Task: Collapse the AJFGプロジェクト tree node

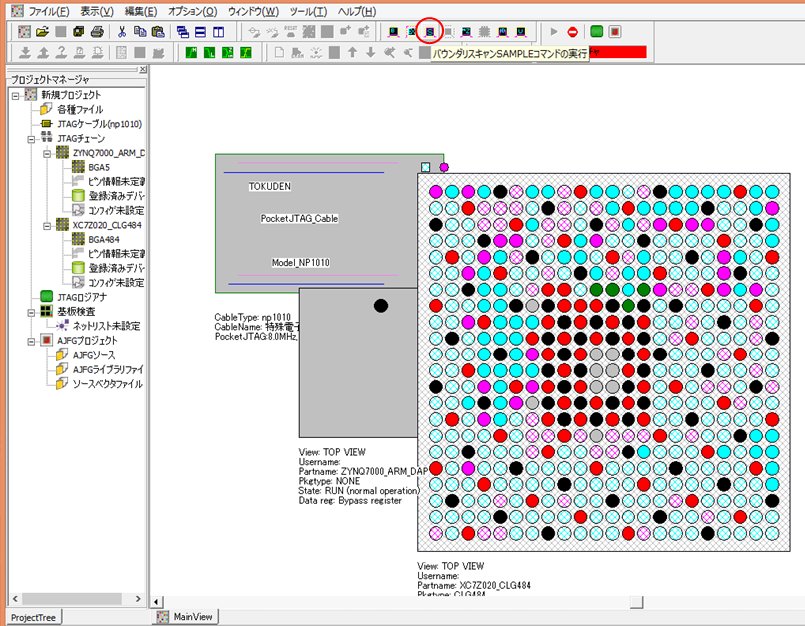Action: pyautogui.click(x=32, y=341)
